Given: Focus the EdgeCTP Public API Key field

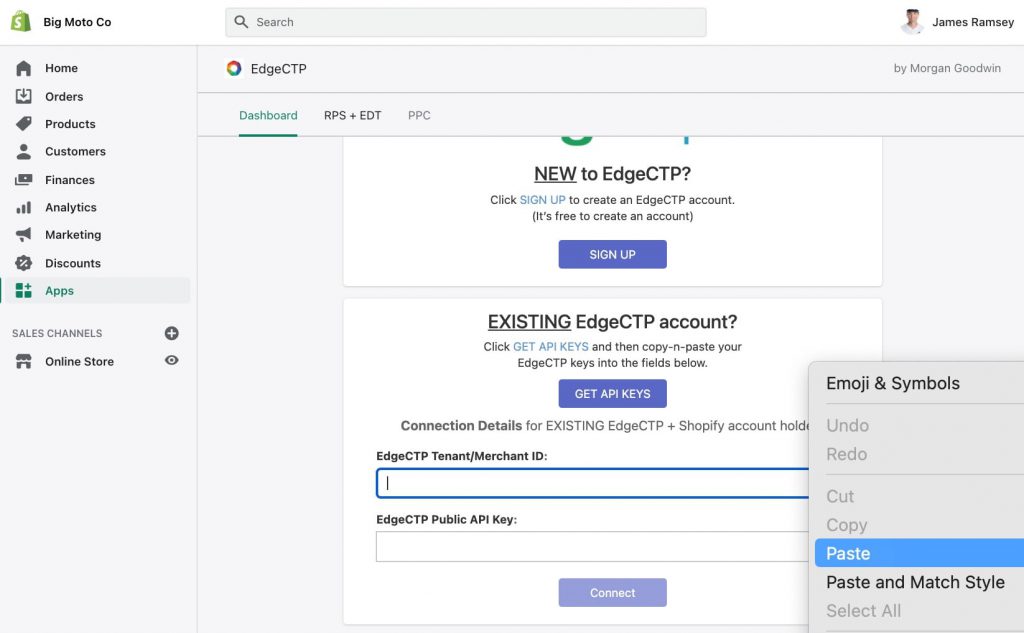Looking at the screenshot, I should (x=592, y=547).
